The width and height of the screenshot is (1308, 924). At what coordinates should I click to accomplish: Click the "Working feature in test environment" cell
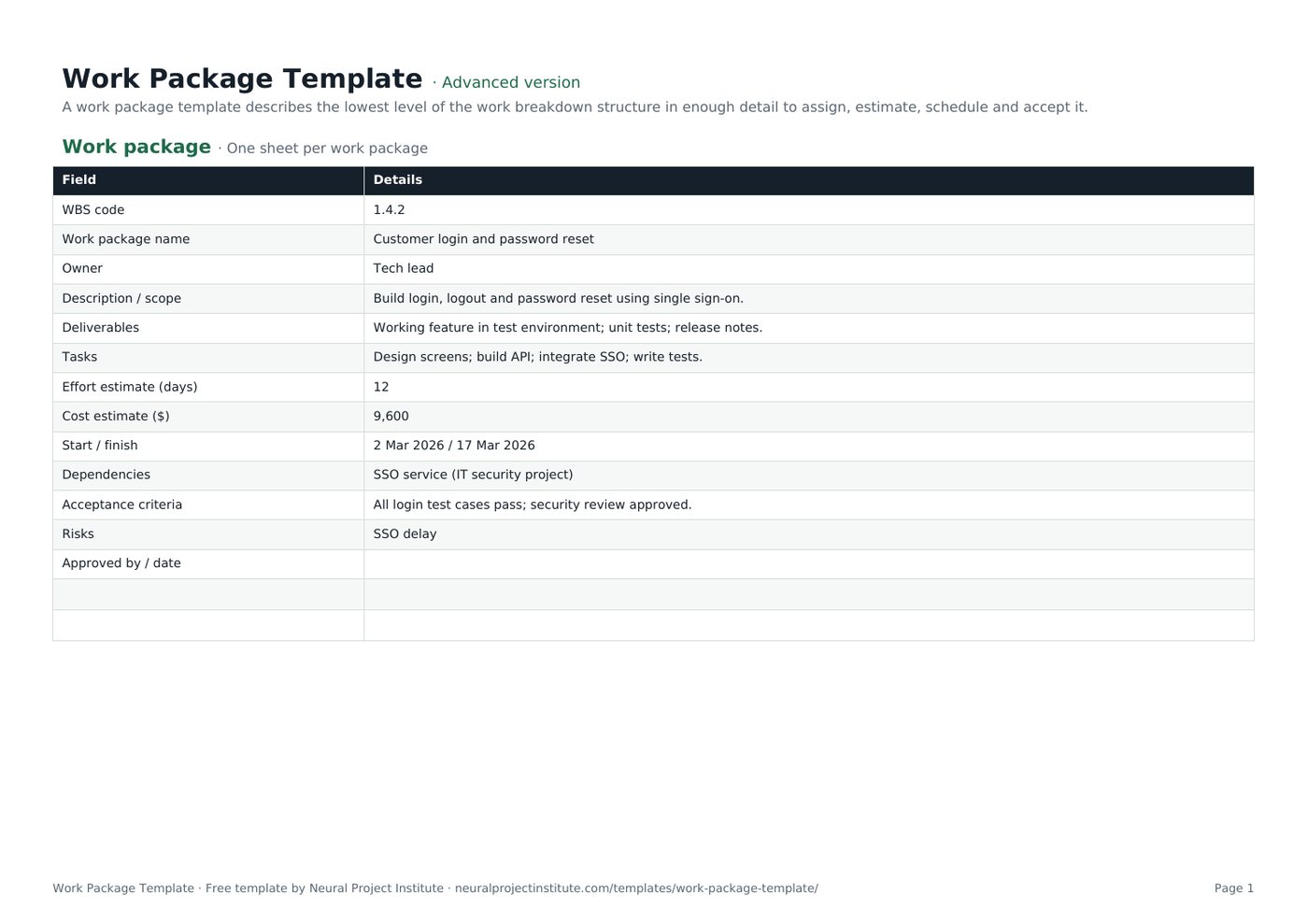(809, 328)
